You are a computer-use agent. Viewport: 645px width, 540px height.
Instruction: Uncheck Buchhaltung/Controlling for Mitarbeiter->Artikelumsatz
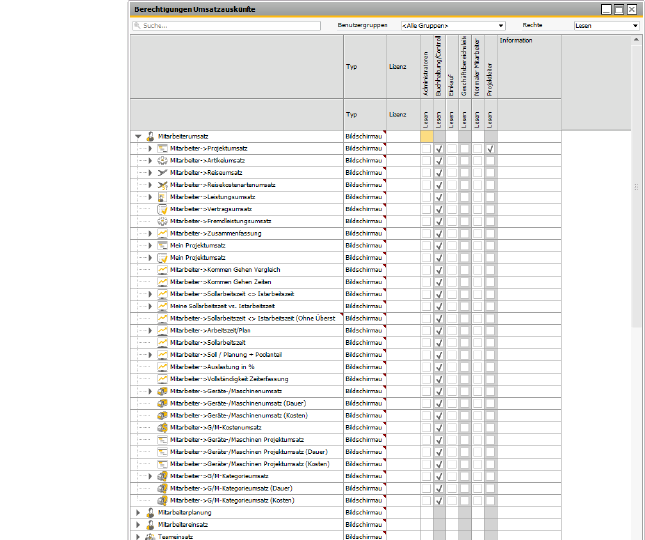439,161
